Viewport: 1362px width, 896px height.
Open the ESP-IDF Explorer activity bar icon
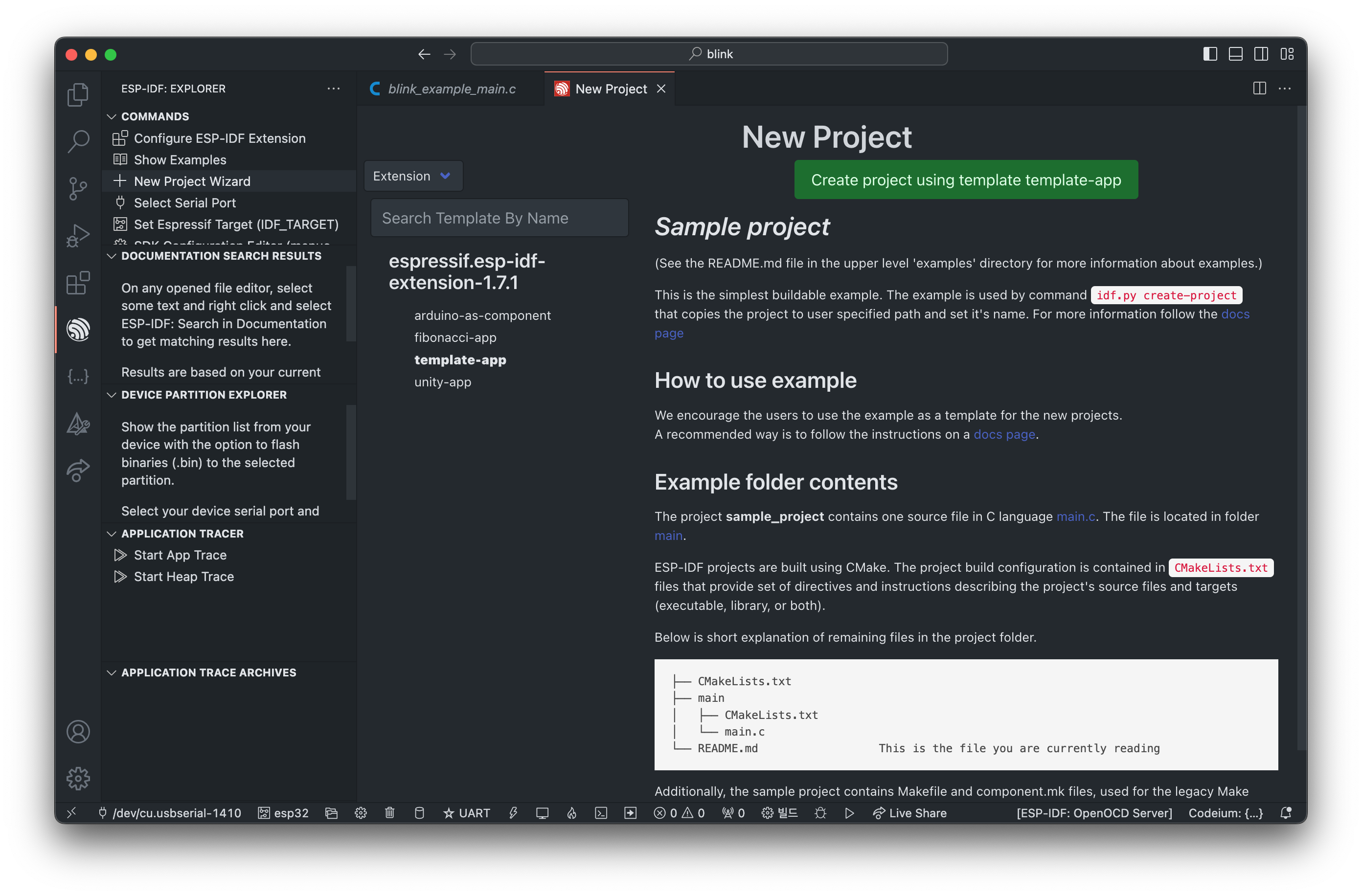[78, 330]
